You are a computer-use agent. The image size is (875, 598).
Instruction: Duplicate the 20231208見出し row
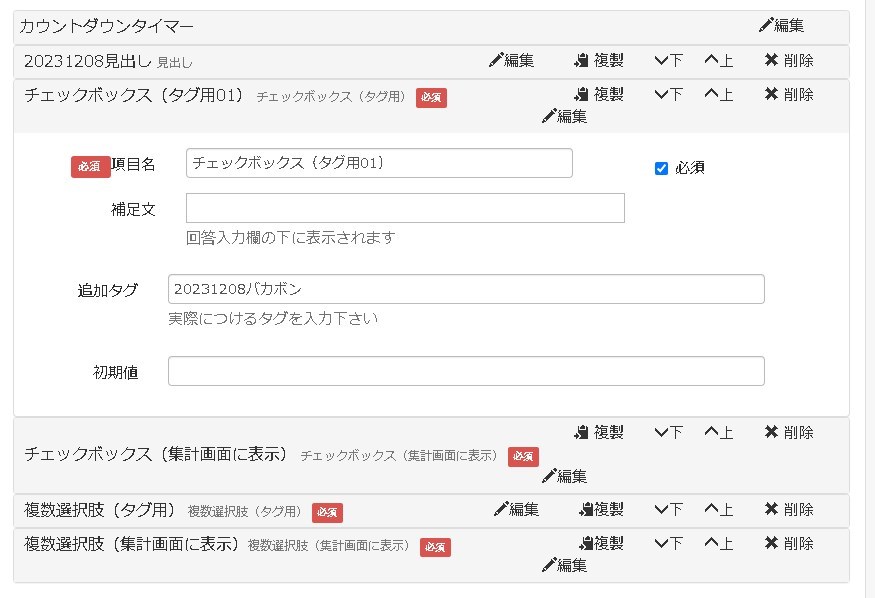pos(598,60)
